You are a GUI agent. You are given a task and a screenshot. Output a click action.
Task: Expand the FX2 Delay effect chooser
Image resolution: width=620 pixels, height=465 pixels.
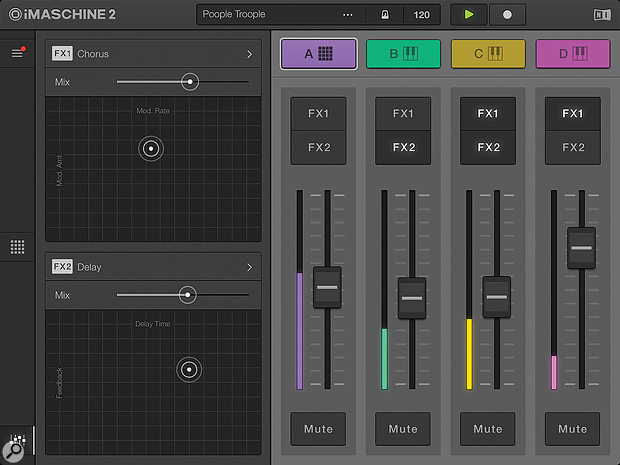pos(250,268)
